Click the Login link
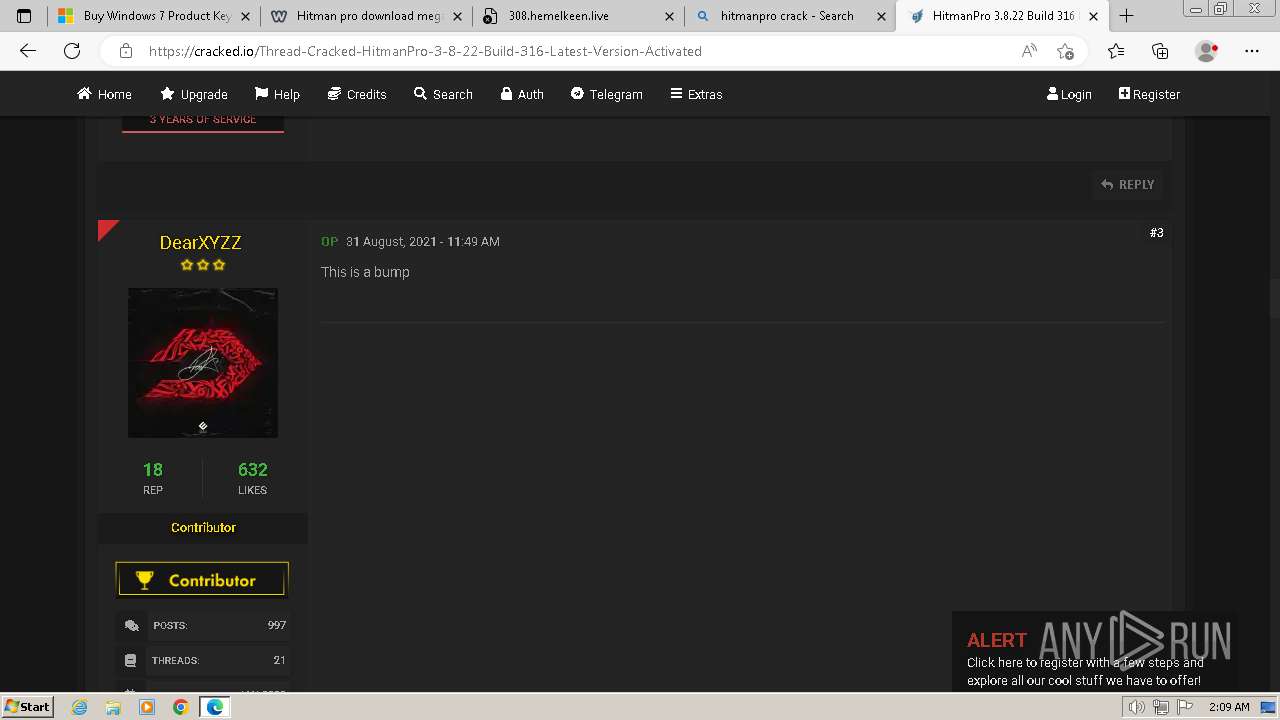 coord(1069,94)
